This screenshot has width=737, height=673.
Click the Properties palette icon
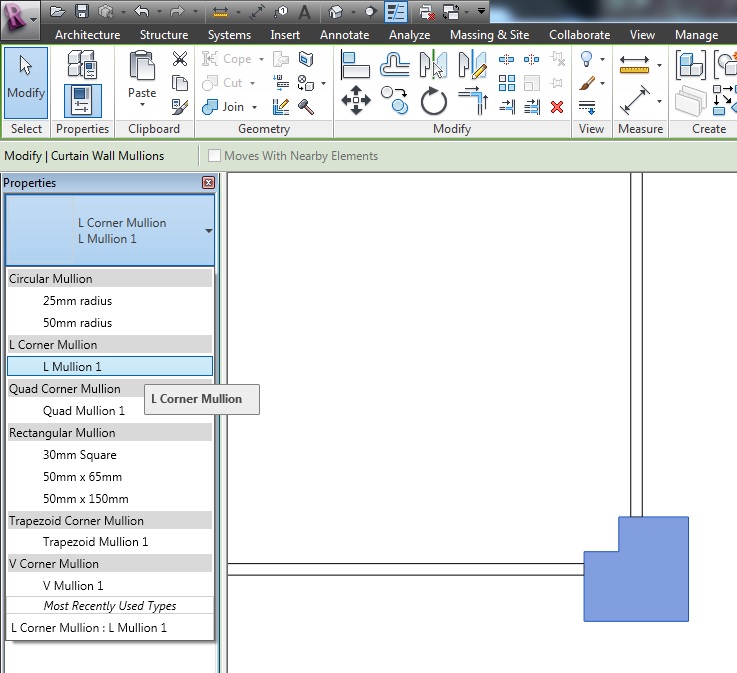[x=82, y=101]
